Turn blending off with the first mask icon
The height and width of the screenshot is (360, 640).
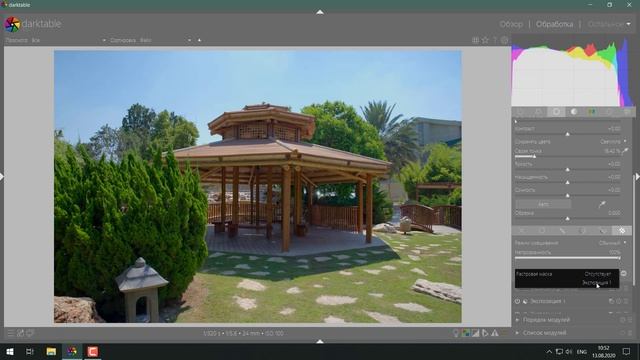[x=522, y=231]
